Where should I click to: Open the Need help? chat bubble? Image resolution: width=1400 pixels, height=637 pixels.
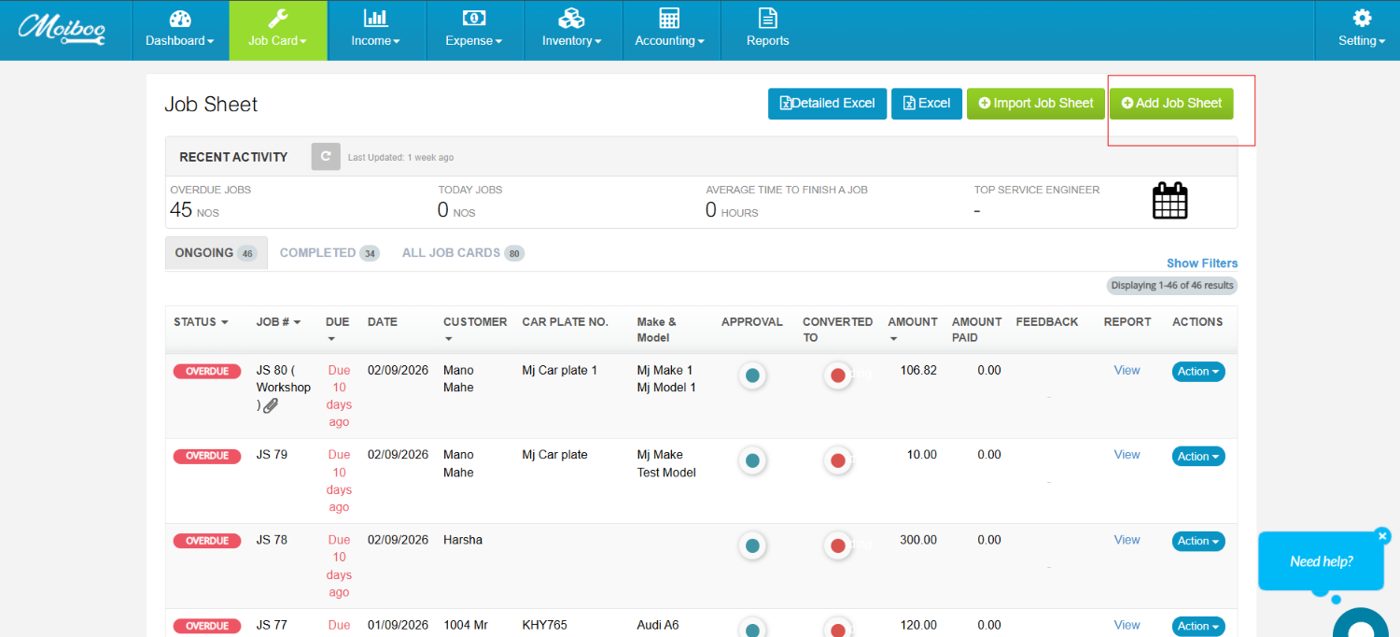pyautogui.click(x=1321, y=561)
